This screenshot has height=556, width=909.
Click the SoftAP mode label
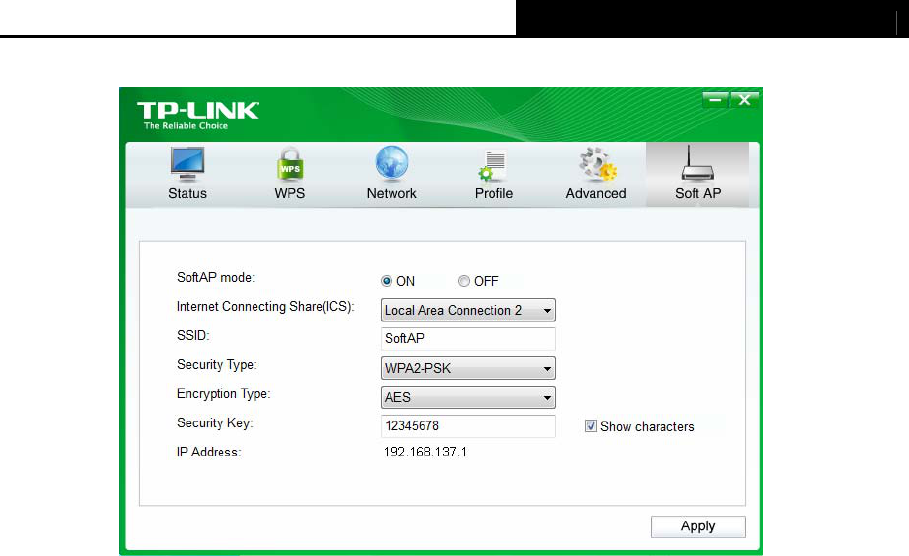coord(216,278)
